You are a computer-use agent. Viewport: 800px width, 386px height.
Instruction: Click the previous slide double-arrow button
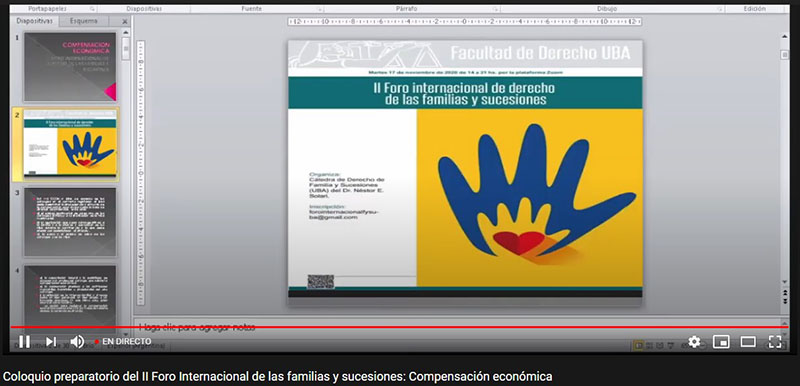(x=785, y=293)
